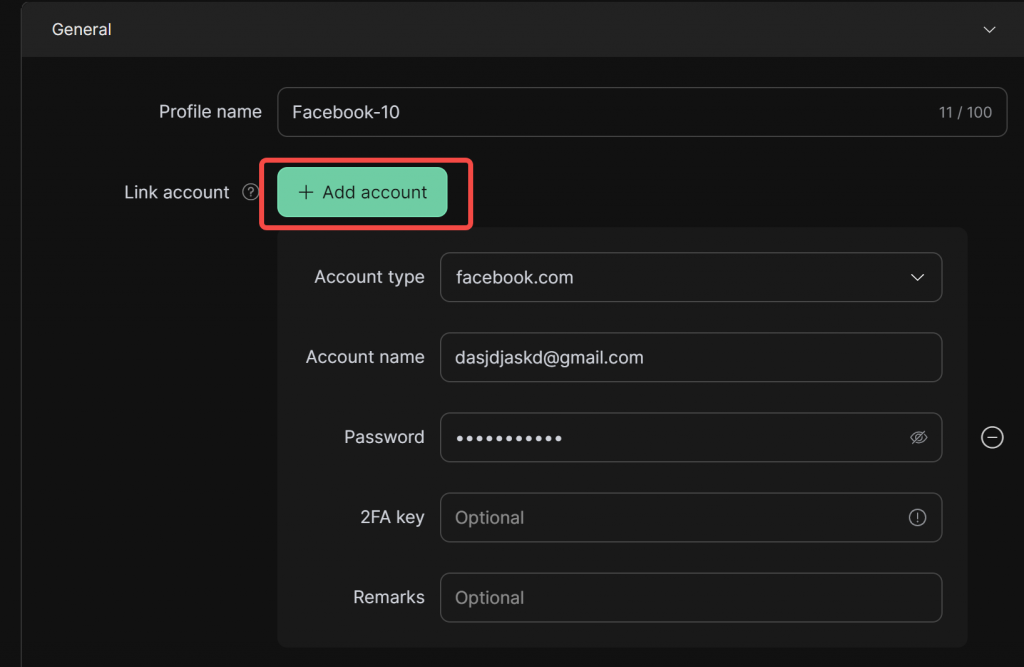The height and width of the screenshot is (667, 1024).
Task: Click into the Profile name field
Action: [x=600, y=112]
